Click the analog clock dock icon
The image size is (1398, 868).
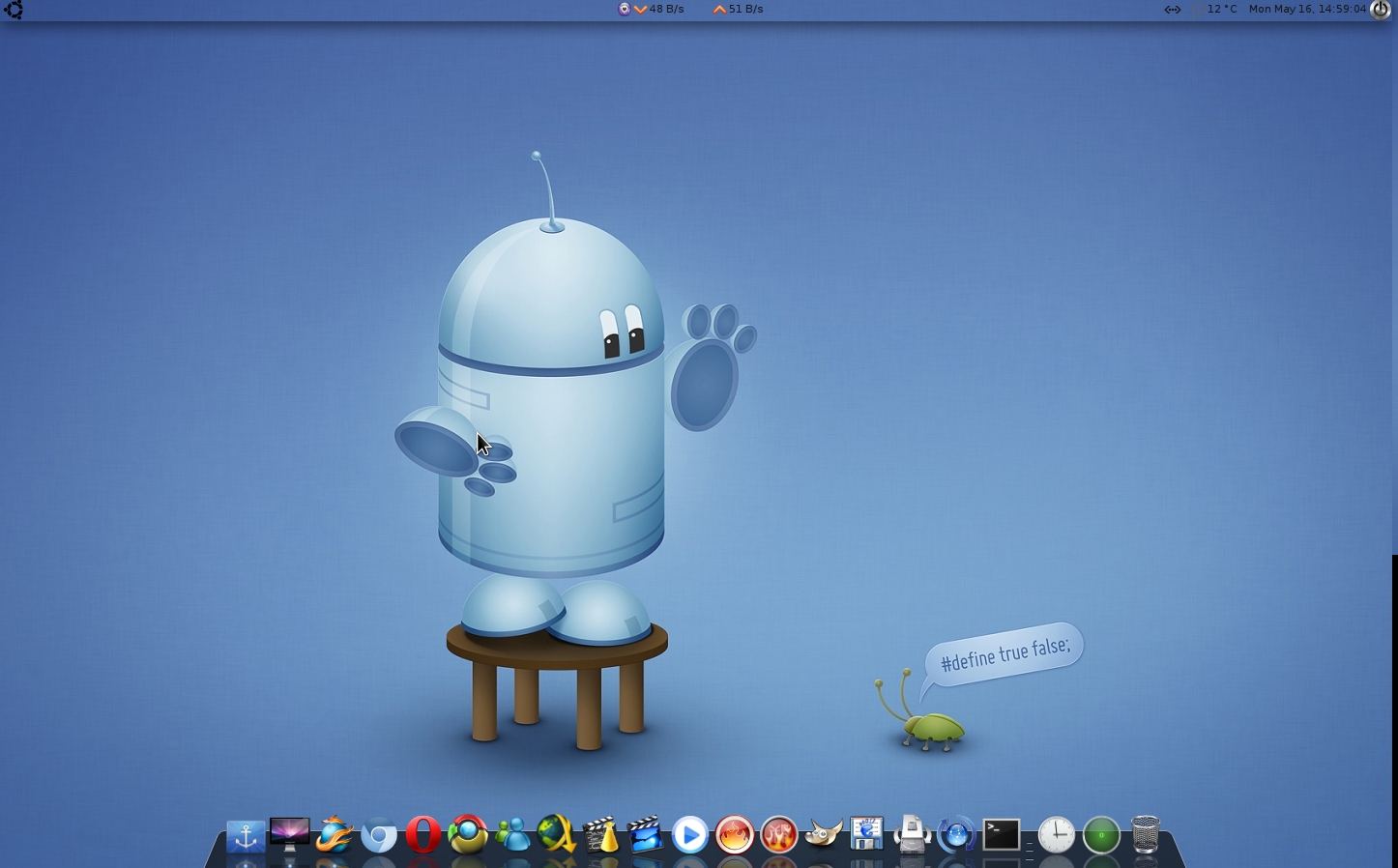pos(1057,835)
